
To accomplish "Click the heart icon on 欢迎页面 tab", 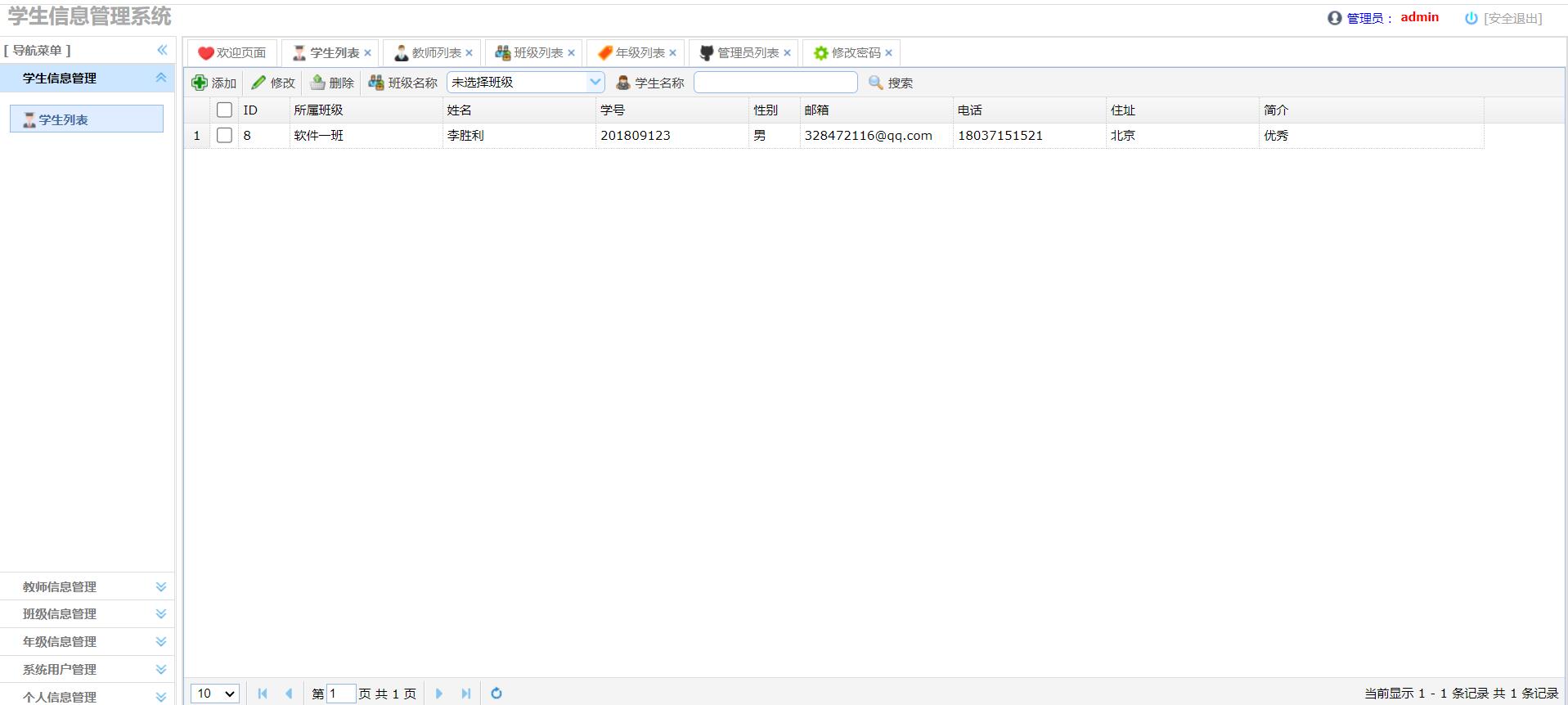I will pyautogui.click(x=205, y=53).
